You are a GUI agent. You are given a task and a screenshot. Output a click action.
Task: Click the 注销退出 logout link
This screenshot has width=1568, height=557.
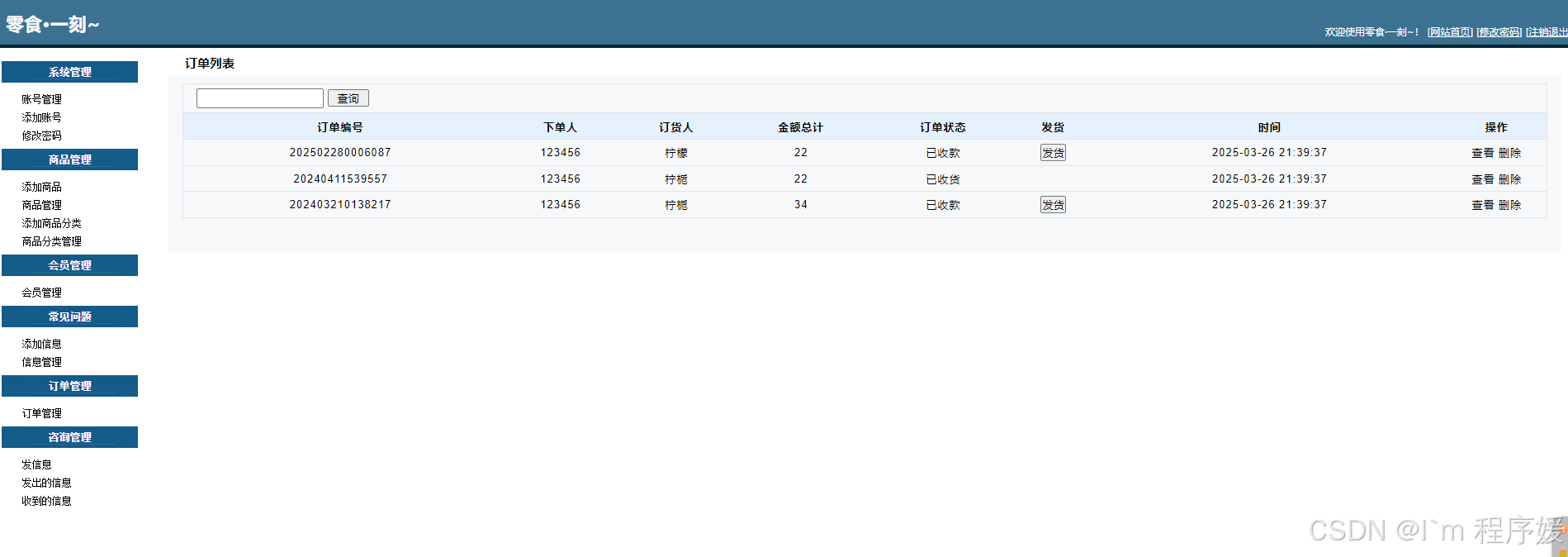click(x=1547, y=32)
